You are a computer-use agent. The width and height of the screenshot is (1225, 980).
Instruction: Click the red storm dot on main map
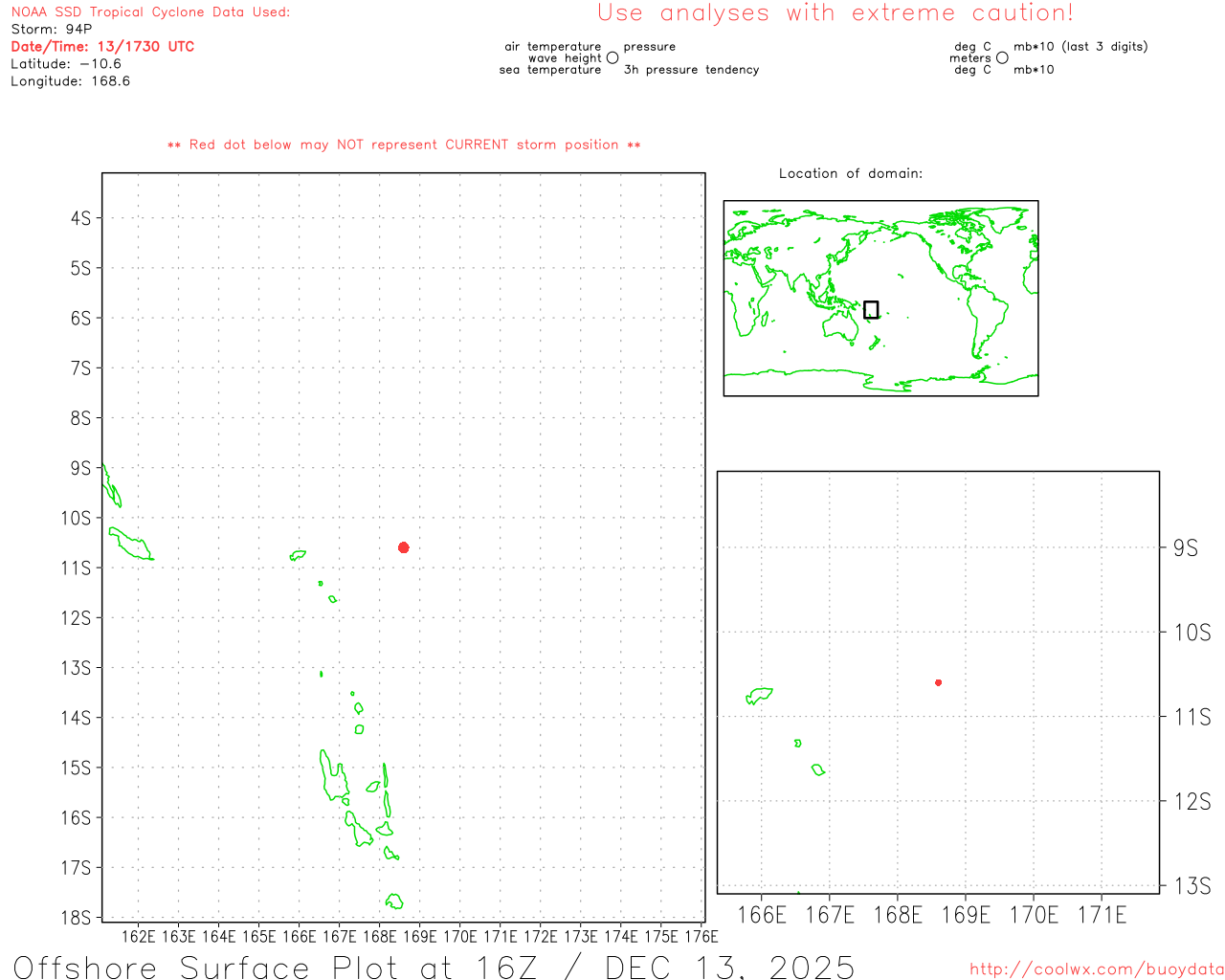404,547
